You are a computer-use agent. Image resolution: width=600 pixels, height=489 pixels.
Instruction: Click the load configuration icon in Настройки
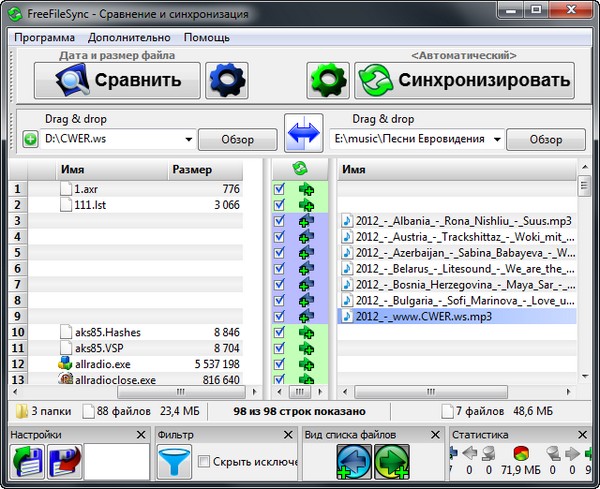pos(28,463)
